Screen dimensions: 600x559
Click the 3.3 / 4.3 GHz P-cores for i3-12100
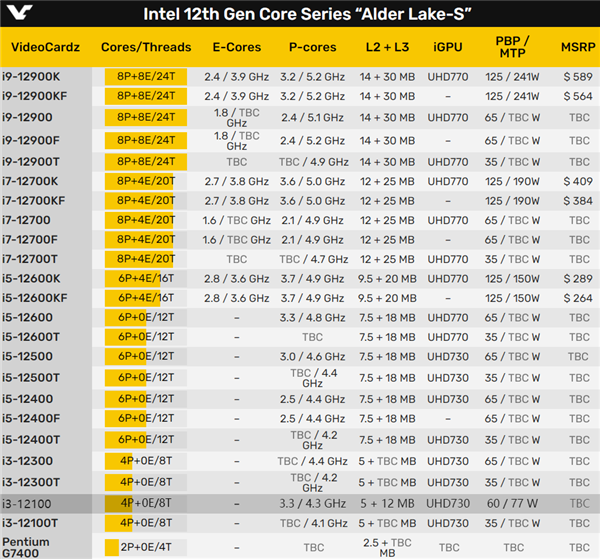[x=312, y=504]
